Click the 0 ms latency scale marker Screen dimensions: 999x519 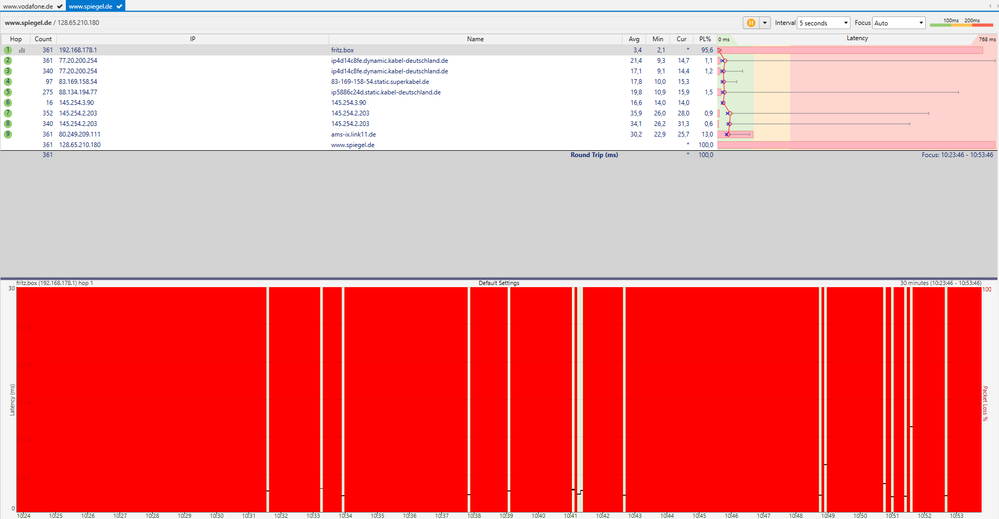tap(724, 39)
